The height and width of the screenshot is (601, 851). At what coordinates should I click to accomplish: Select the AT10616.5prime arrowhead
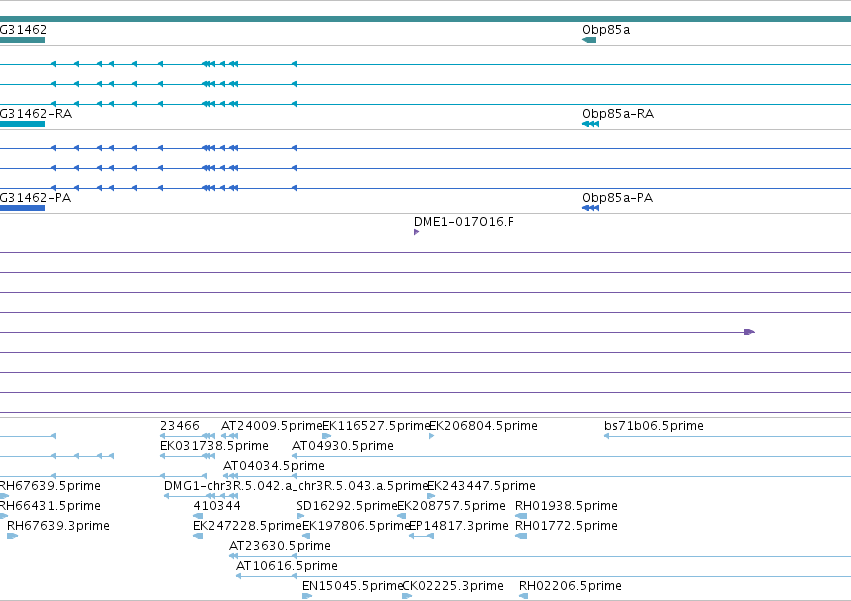point(239,576)
